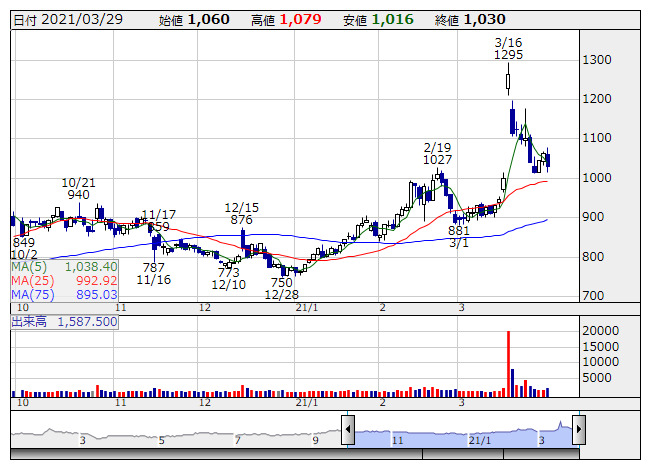Click the 12/10 low label 773
Image resolution: width=653 pixels, height=470 pixels.
(228, 272)
